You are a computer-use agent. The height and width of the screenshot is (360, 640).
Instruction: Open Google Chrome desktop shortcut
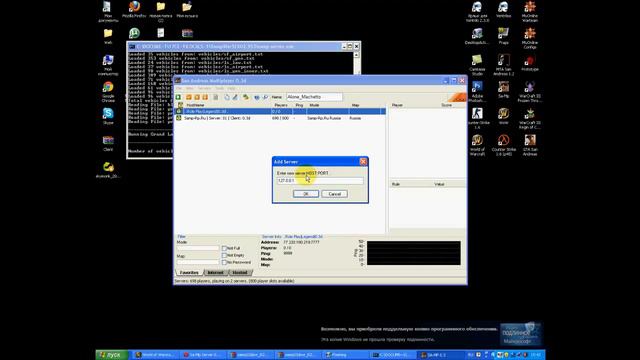pyautogui.click(x=108, y=91)
